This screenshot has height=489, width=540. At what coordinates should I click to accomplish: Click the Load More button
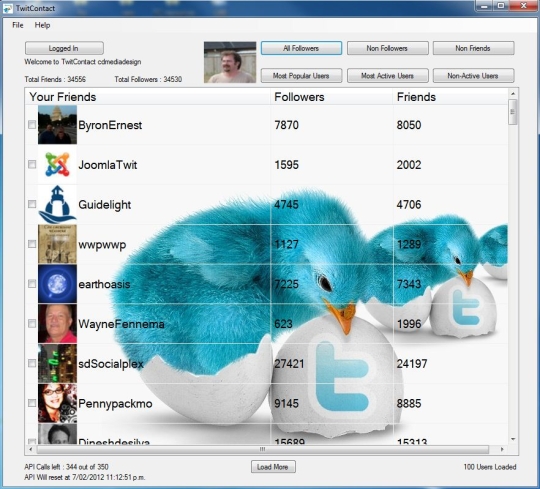click(273, 467)
